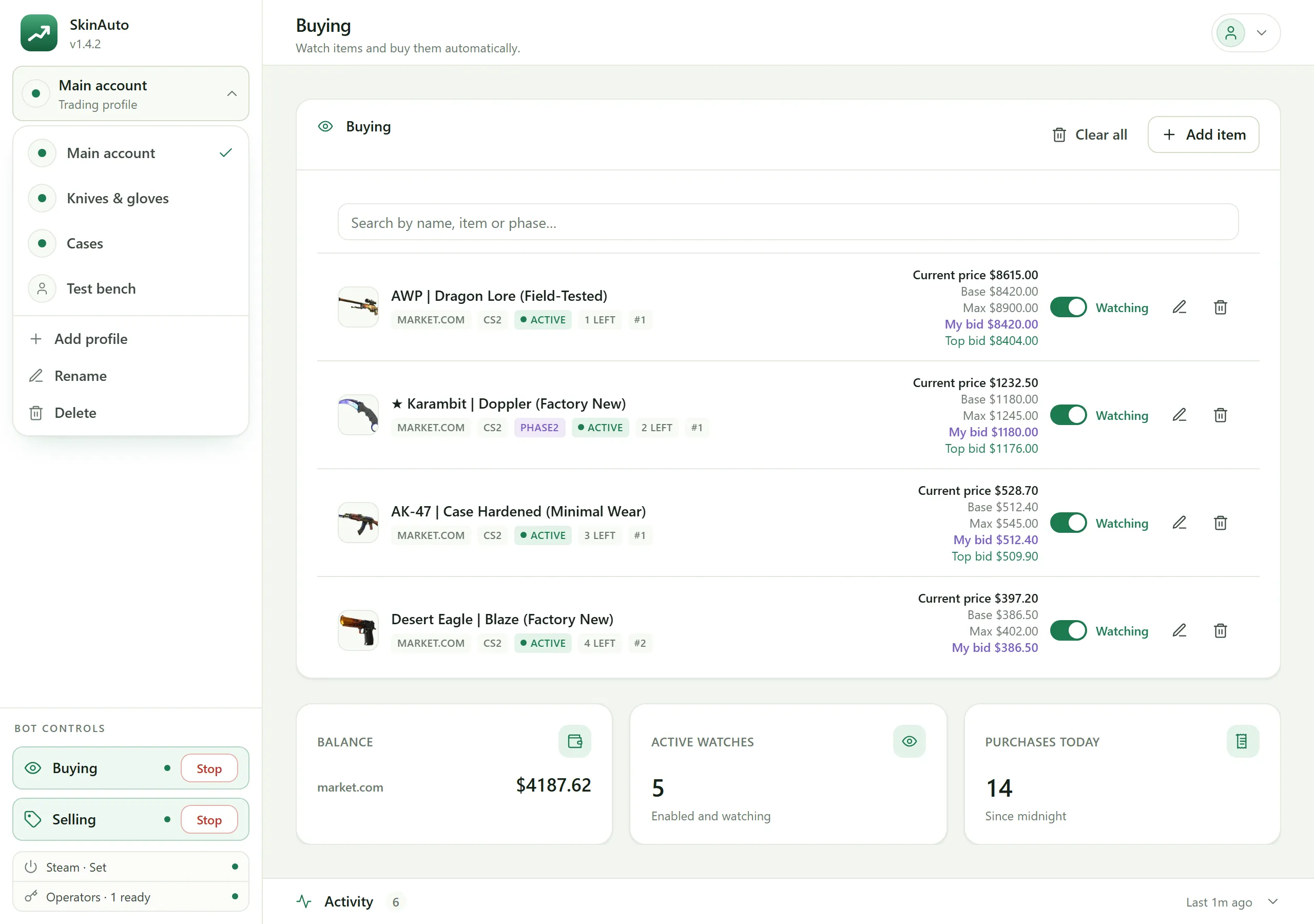Select the Main account profile entry
The image size is (1314, 924).
pos(130,153)
